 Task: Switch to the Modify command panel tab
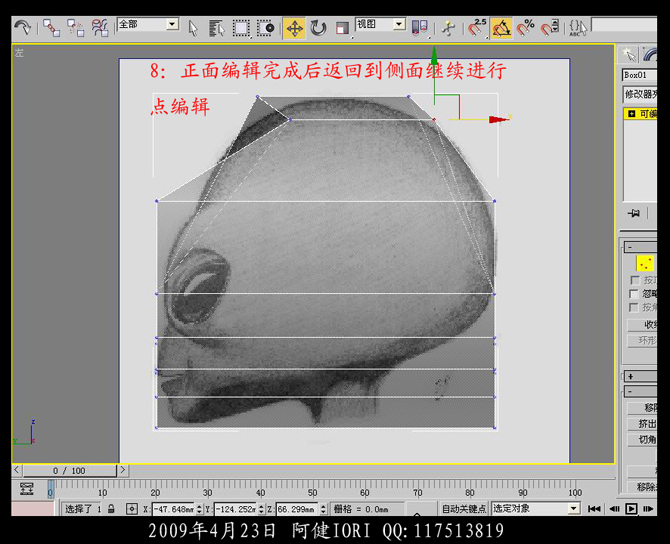(650, 54)
